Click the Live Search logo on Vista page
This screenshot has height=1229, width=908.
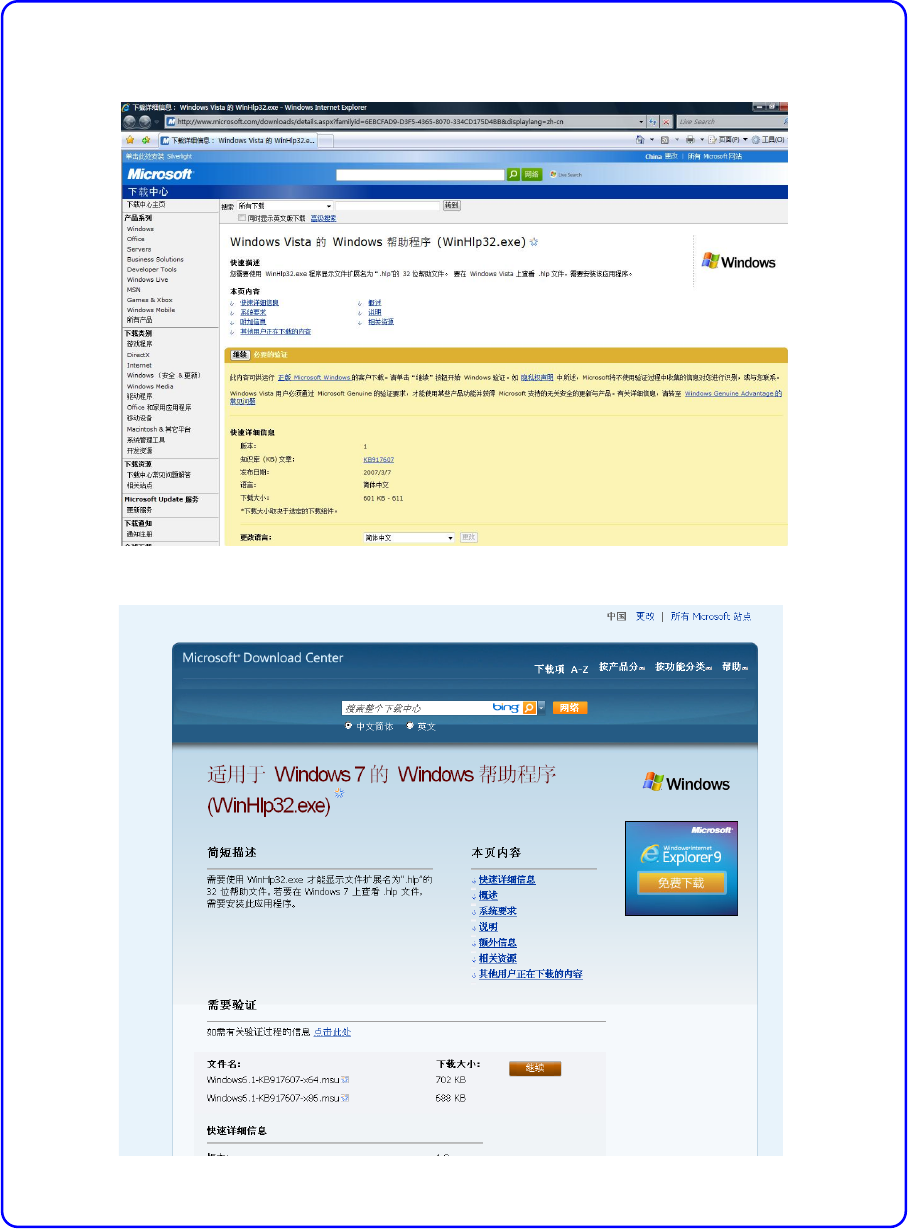click(x=566, y=175)
